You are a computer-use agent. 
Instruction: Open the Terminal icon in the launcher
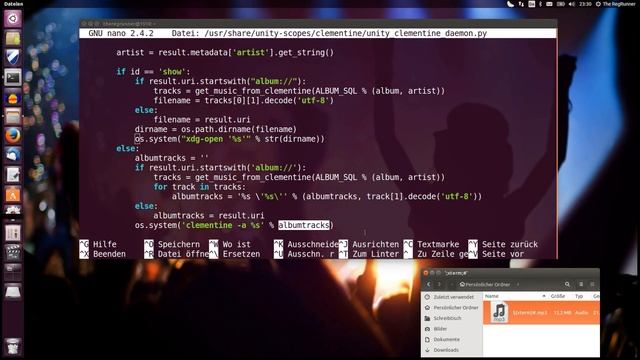tap(13, 77)
